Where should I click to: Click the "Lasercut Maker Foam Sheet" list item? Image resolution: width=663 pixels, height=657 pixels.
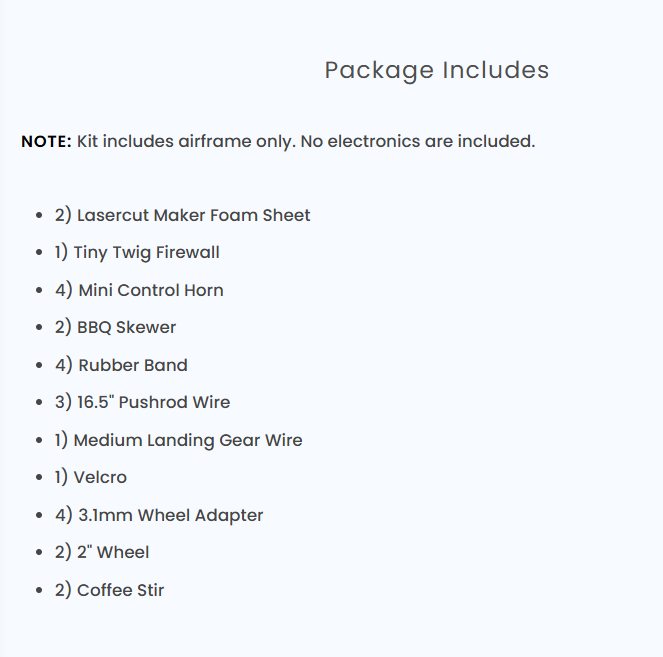(x=183, y=215)
